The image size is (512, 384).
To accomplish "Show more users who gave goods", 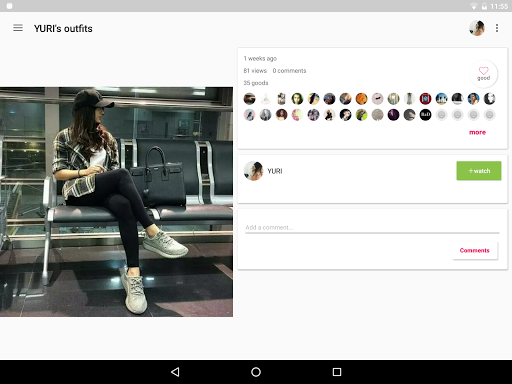I will pyautogui.click(x=477, y=132).
